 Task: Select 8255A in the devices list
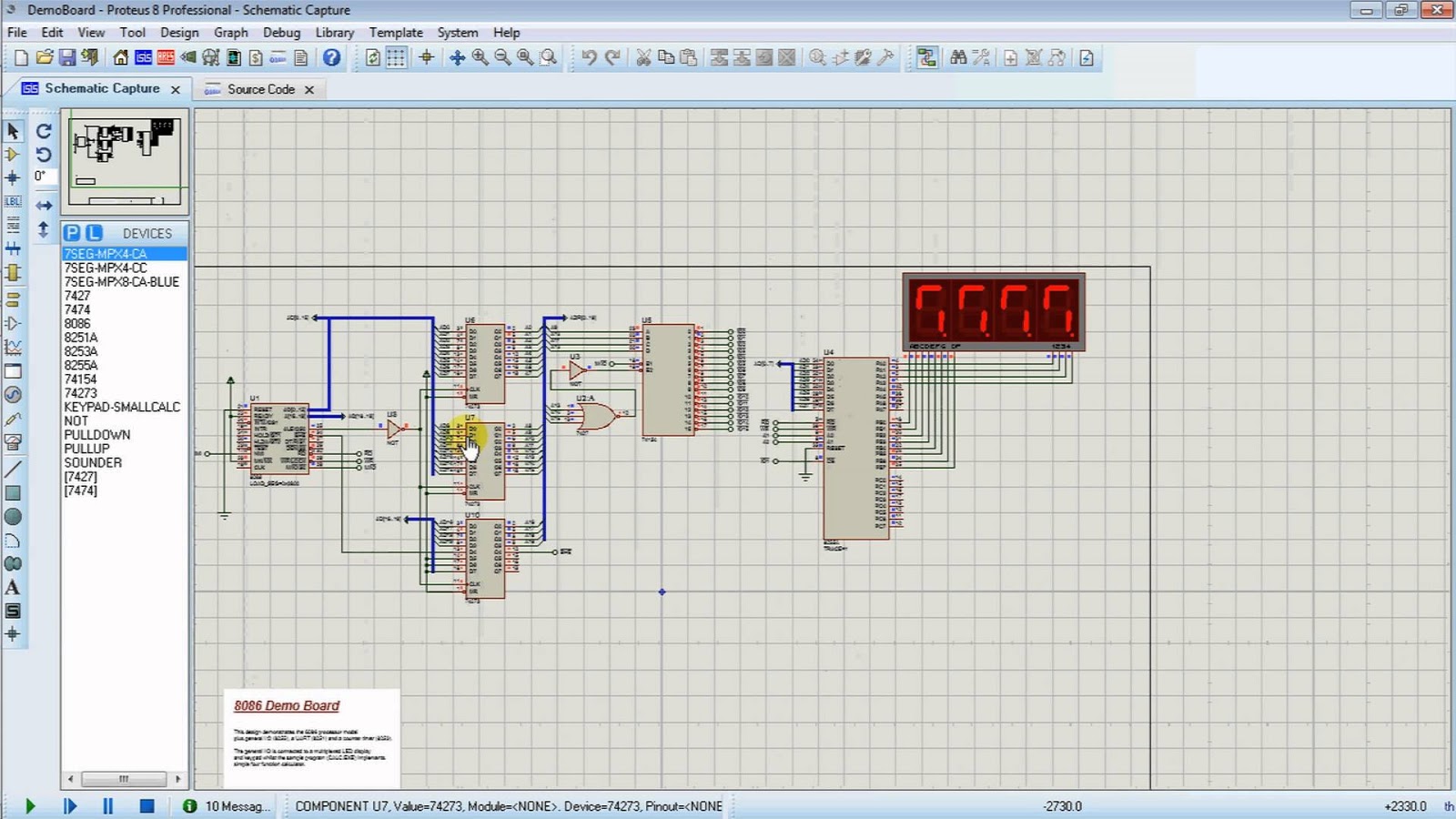click(x=81, y=365)
